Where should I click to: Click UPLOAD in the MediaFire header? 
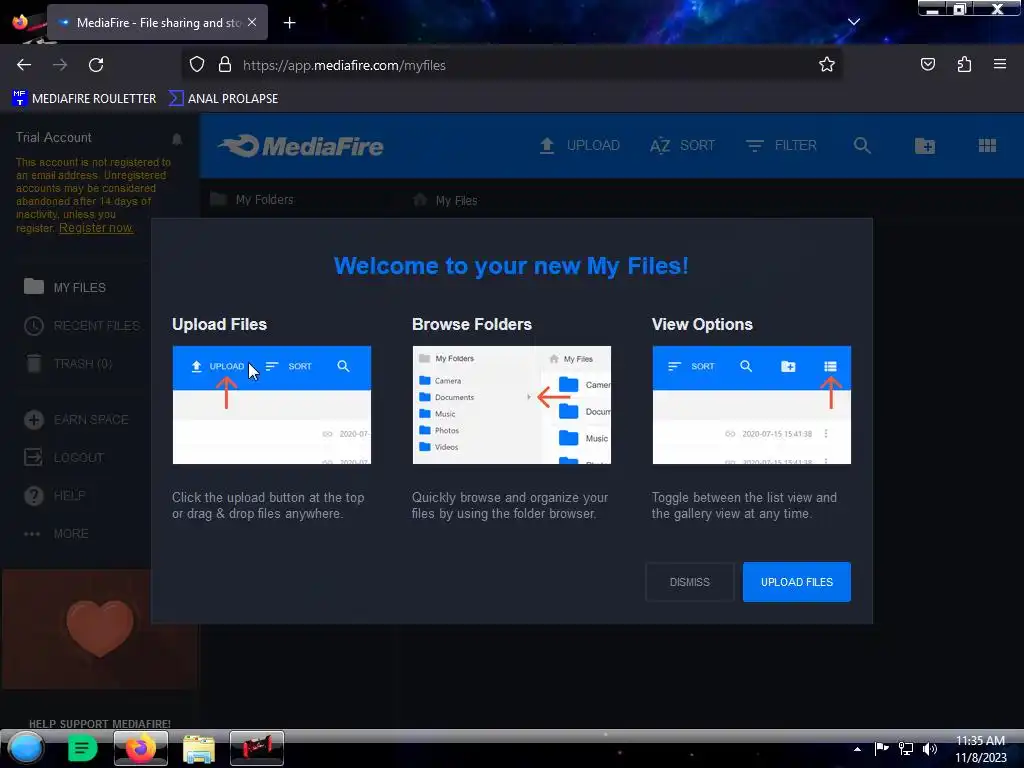point(579,145)
